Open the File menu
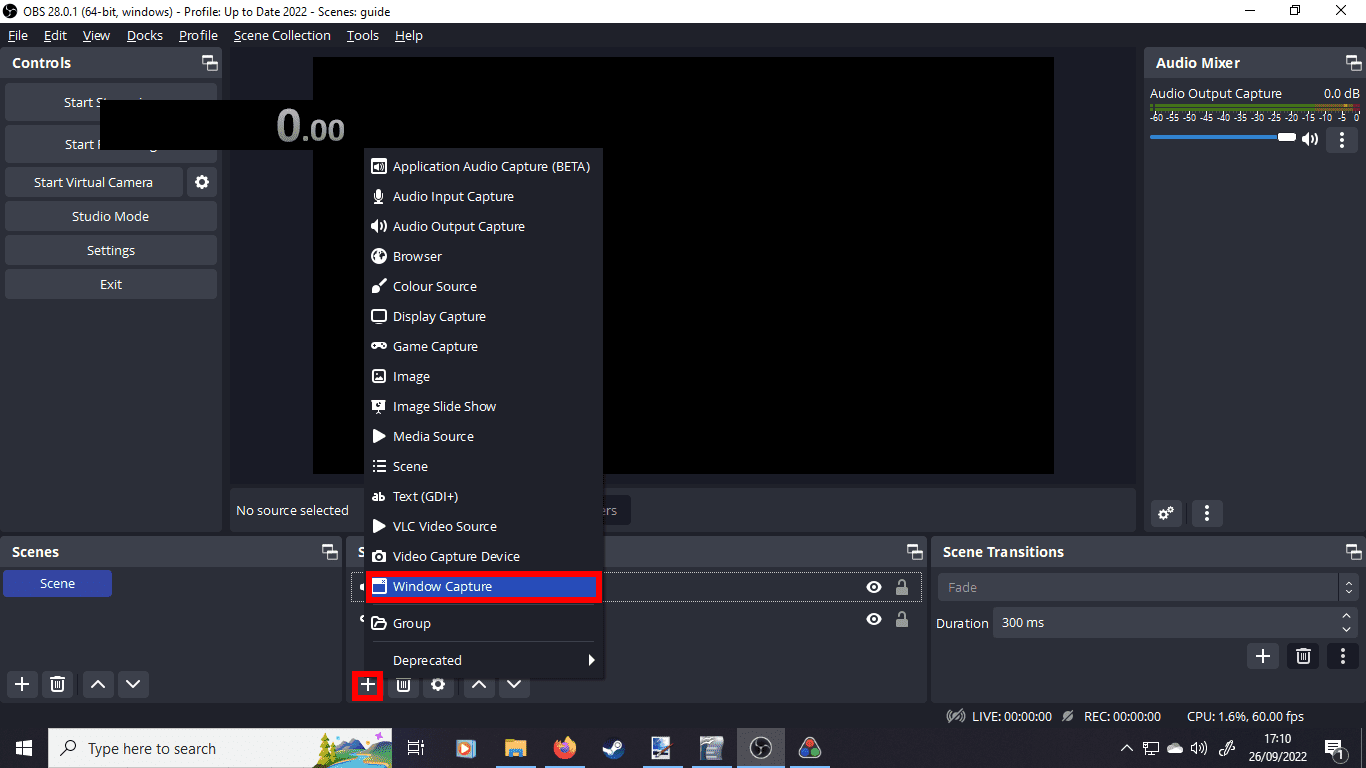 [18, 35]
